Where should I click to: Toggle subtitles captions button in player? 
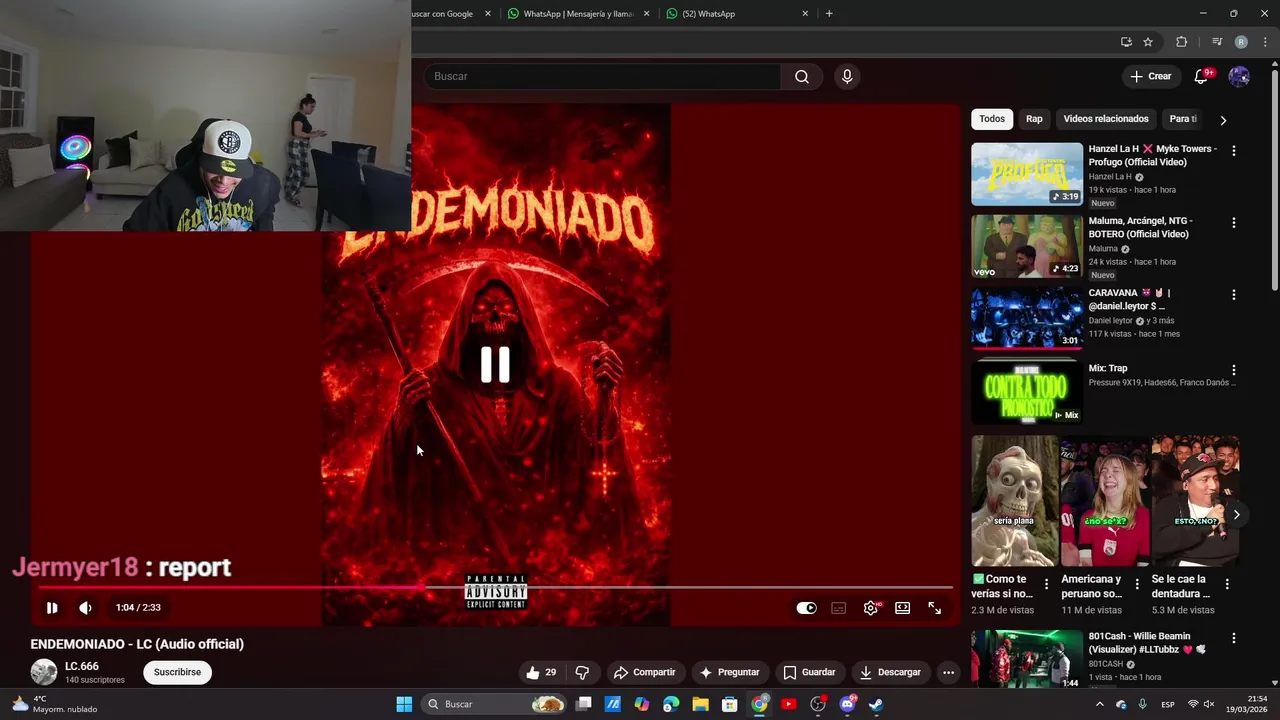[x=839, y=608]
